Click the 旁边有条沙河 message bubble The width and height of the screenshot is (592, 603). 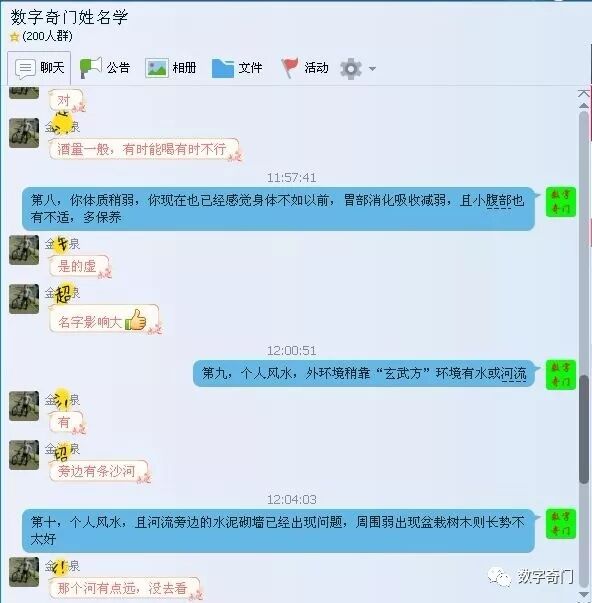click(99, 471)
